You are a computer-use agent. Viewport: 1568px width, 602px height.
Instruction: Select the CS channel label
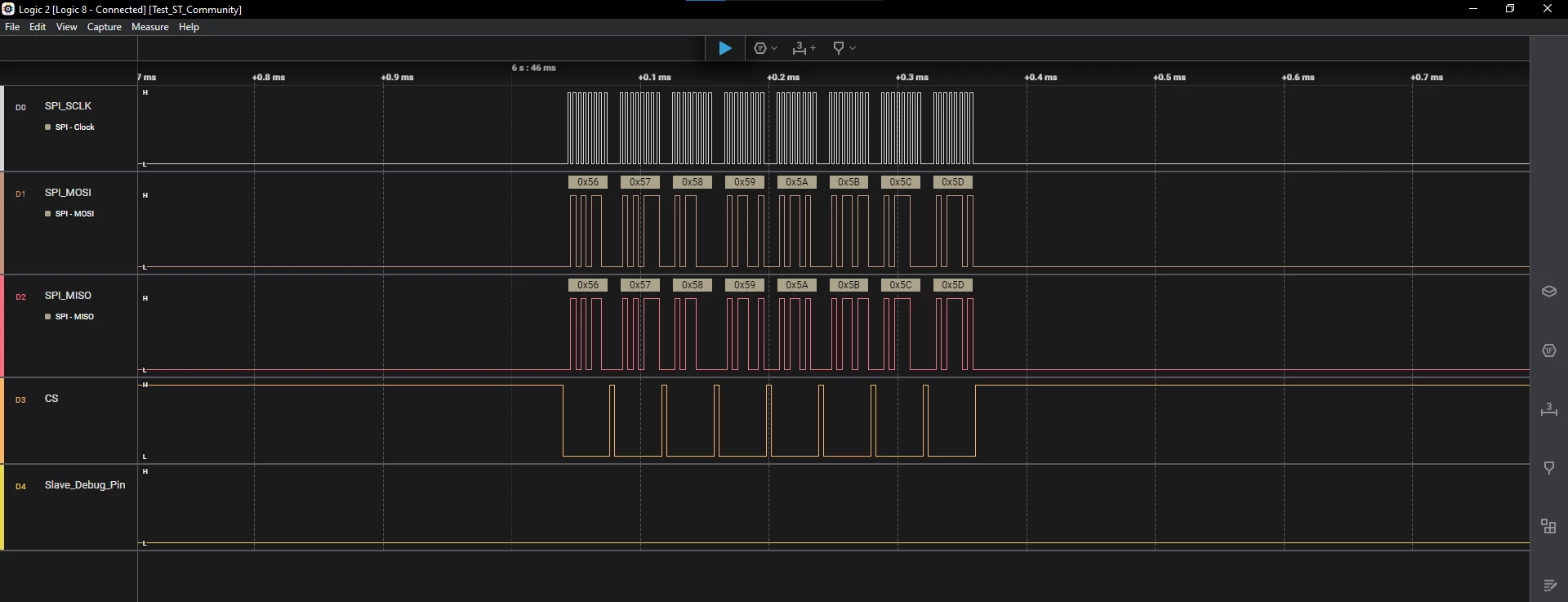51,399
